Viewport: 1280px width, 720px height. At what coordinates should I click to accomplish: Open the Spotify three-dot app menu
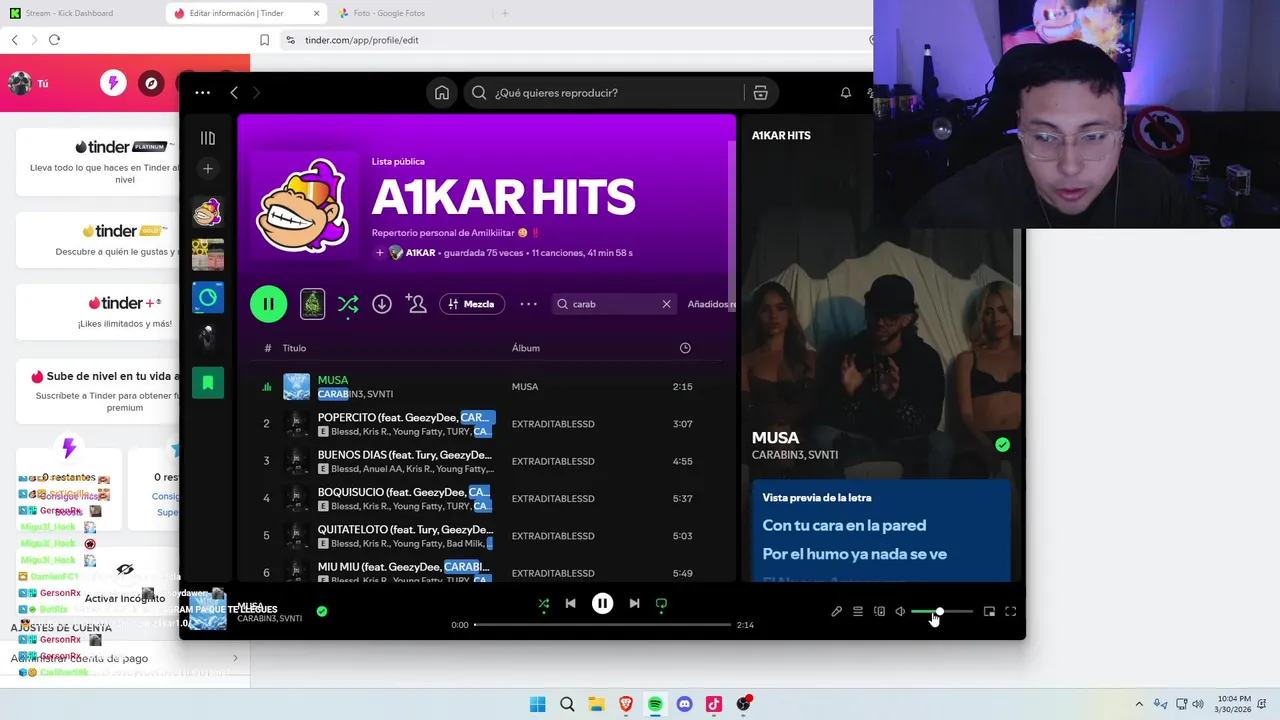coord(203,93)
